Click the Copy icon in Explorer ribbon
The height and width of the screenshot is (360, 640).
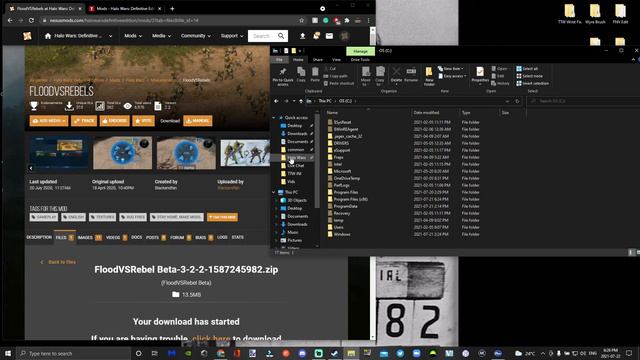click(x=301, y=75)
